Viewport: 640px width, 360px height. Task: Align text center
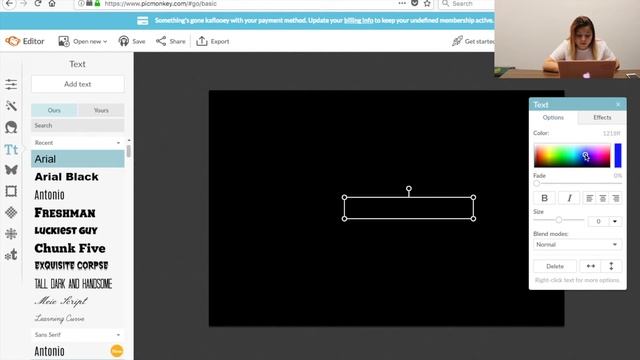(x=602, y=198)
